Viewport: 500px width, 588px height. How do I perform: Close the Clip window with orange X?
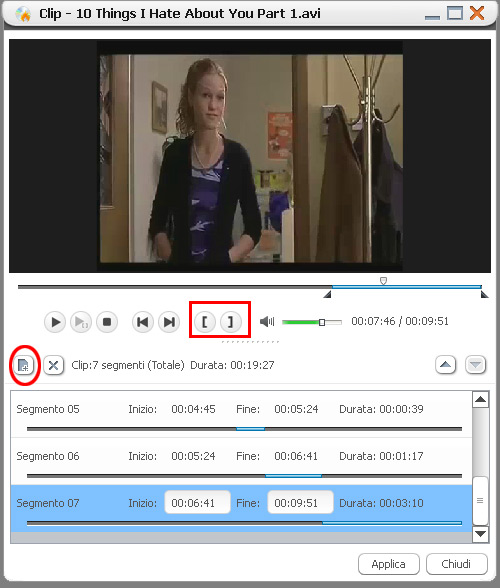tap(477, 13)
